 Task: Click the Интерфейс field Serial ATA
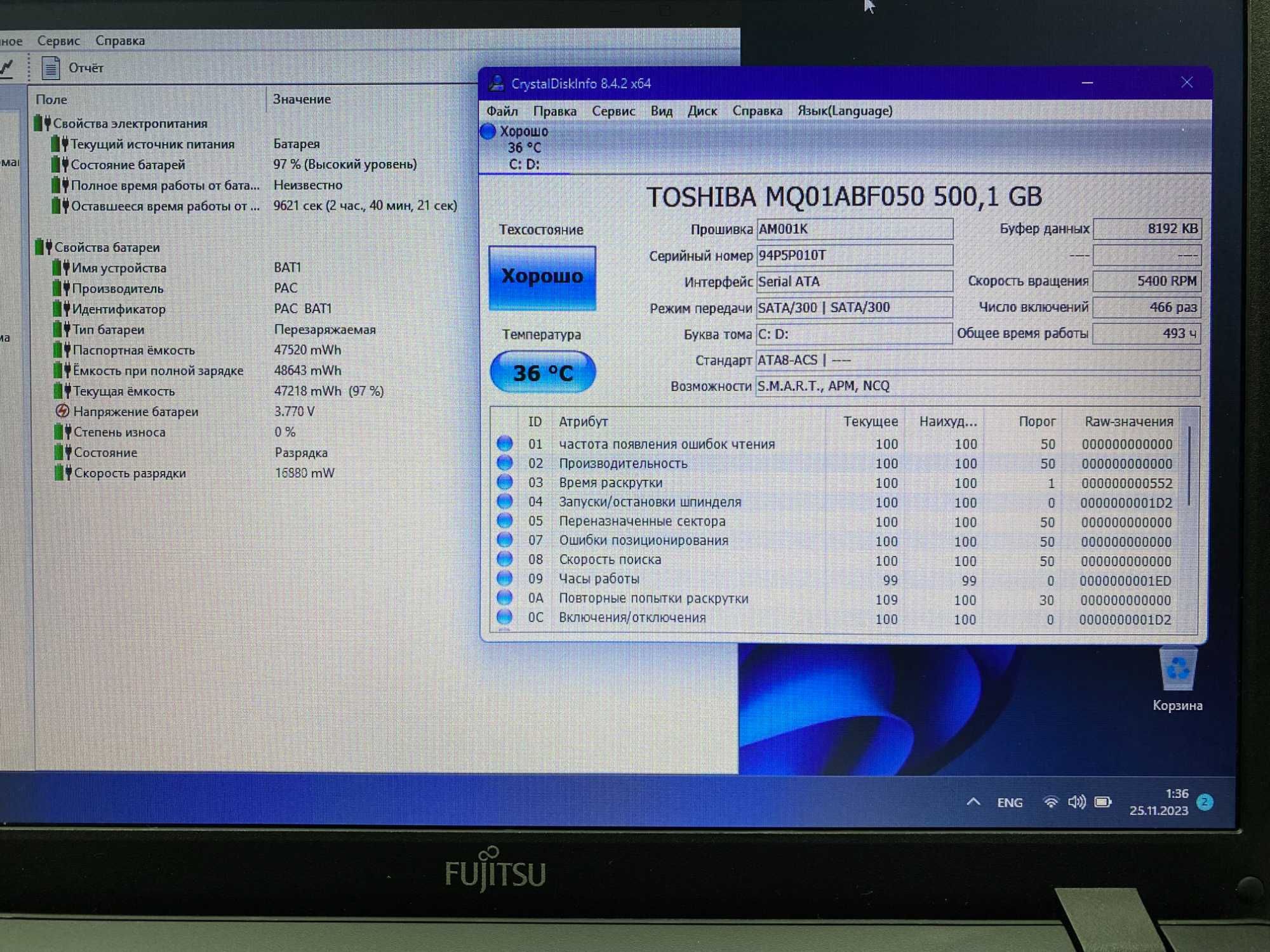[x=854, y=281]
